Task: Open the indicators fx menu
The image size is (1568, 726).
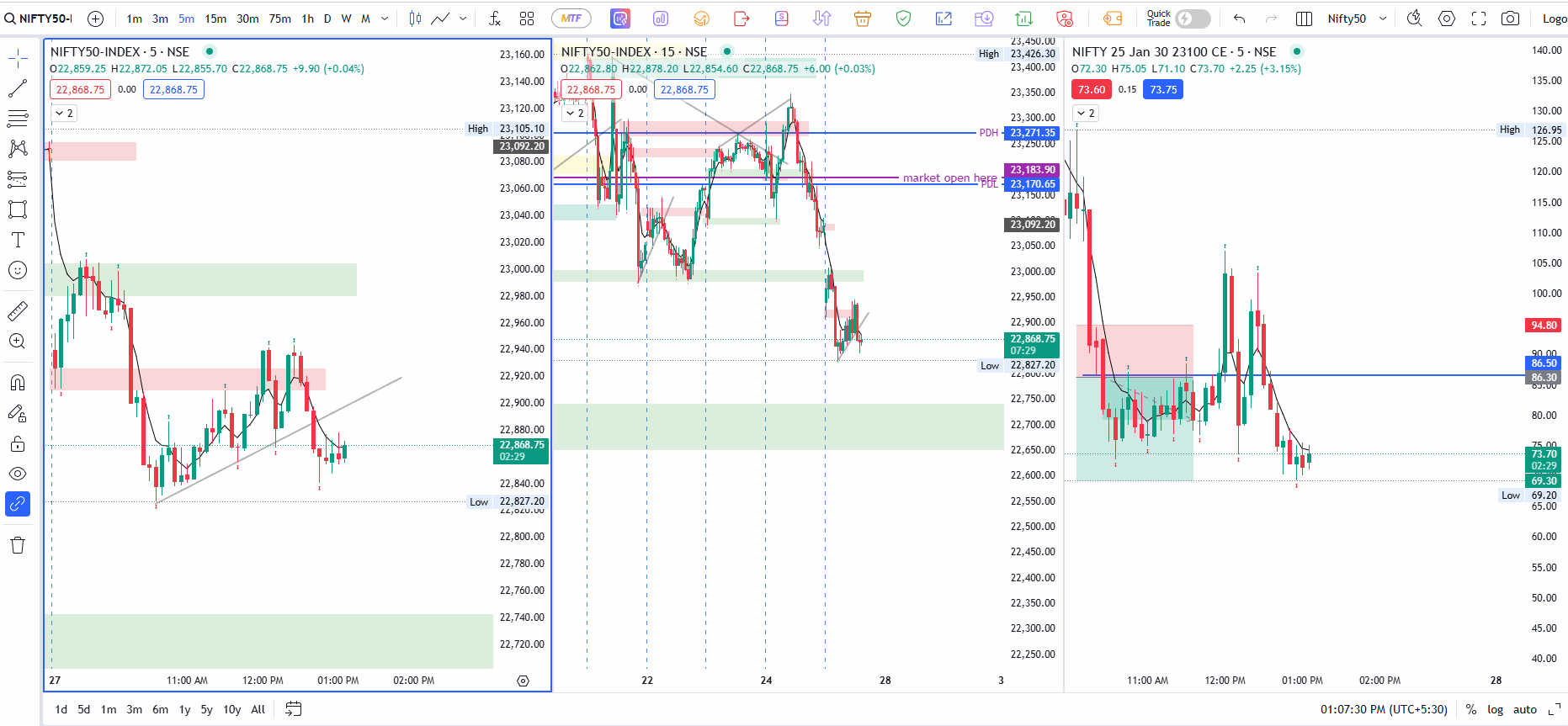Action: 495,19
